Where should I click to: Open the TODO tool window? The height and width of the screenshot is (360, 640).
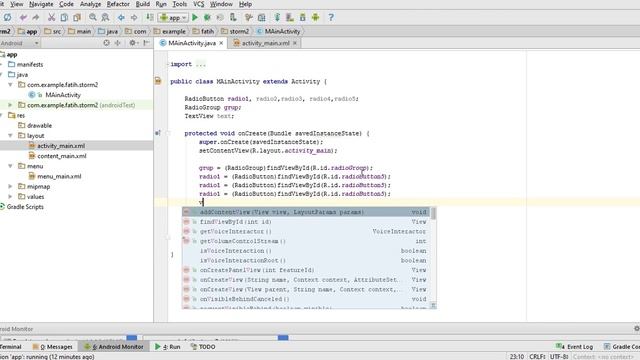(203, 347)
